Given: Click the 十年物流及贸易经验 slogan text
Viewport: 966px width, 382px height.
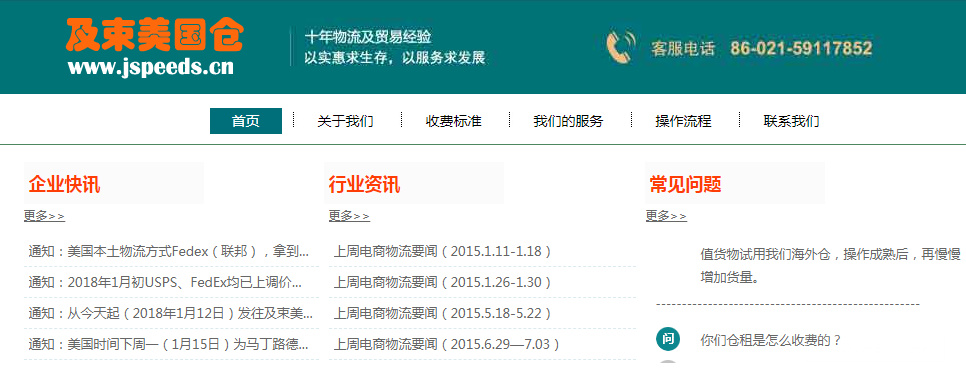Looking at the screenshot, I should 368,37.
